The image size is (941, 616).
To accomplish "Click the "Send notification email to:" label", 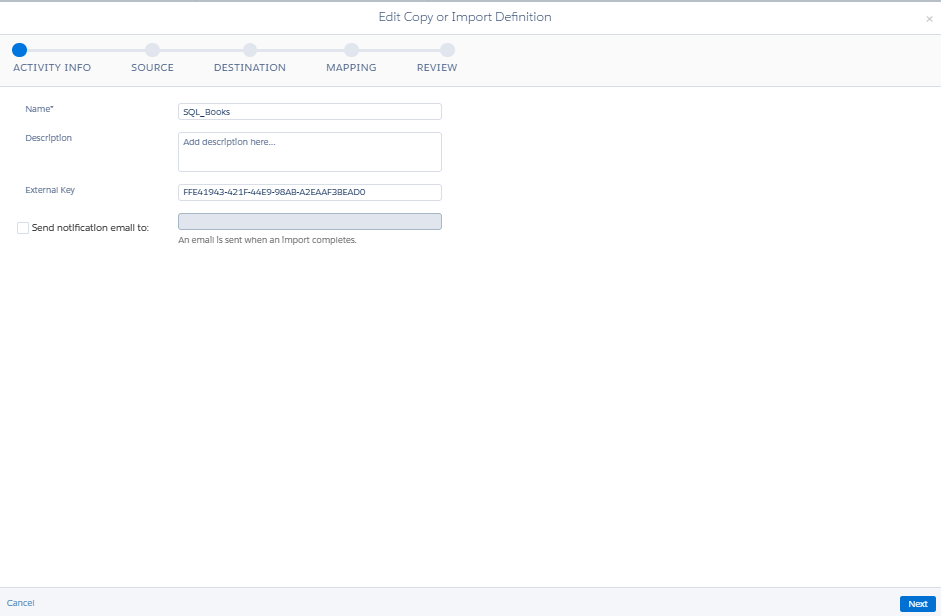I will click(x=90, y=228).
